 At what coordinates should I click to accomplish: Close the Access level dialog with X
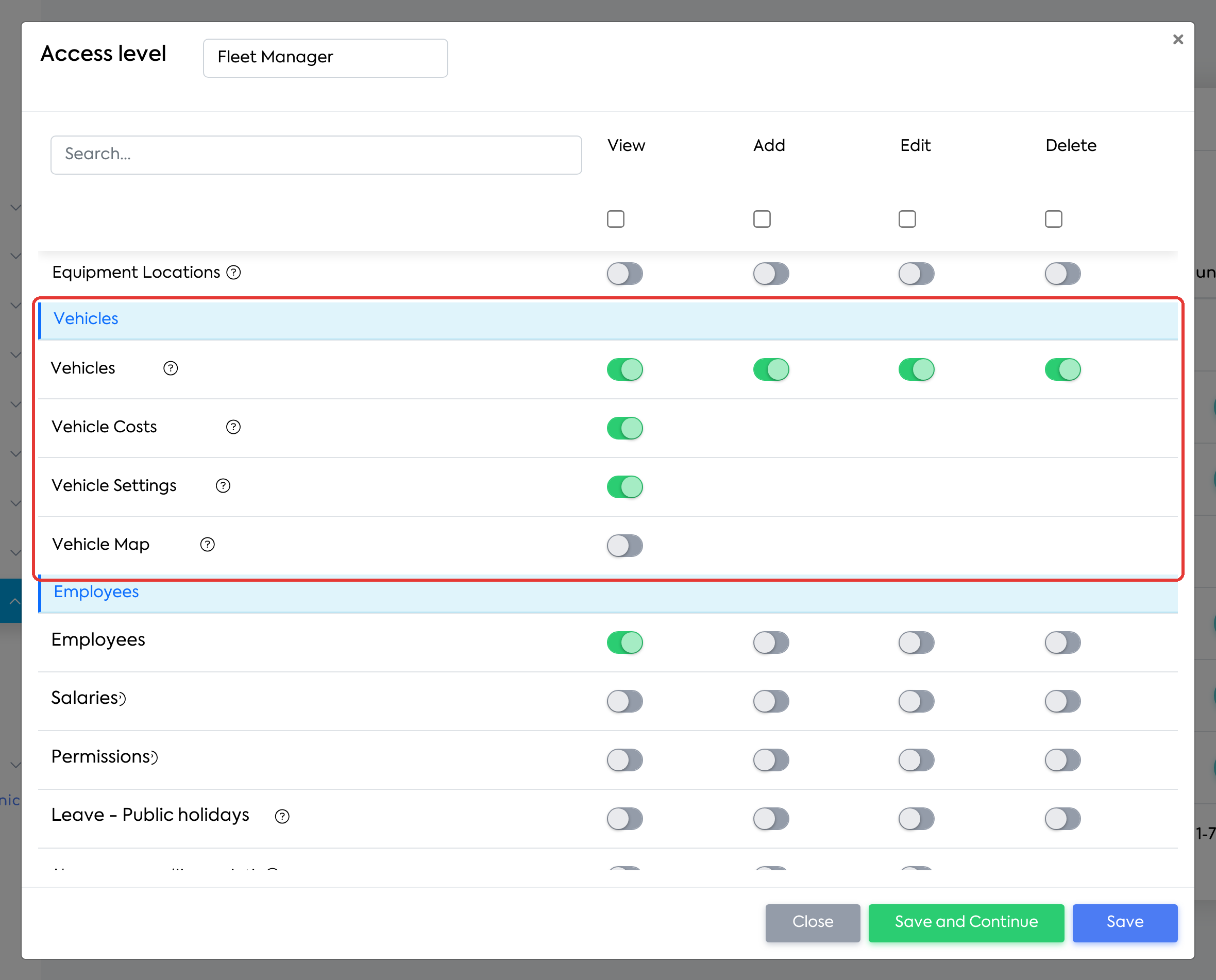(x=1177, y=40)
